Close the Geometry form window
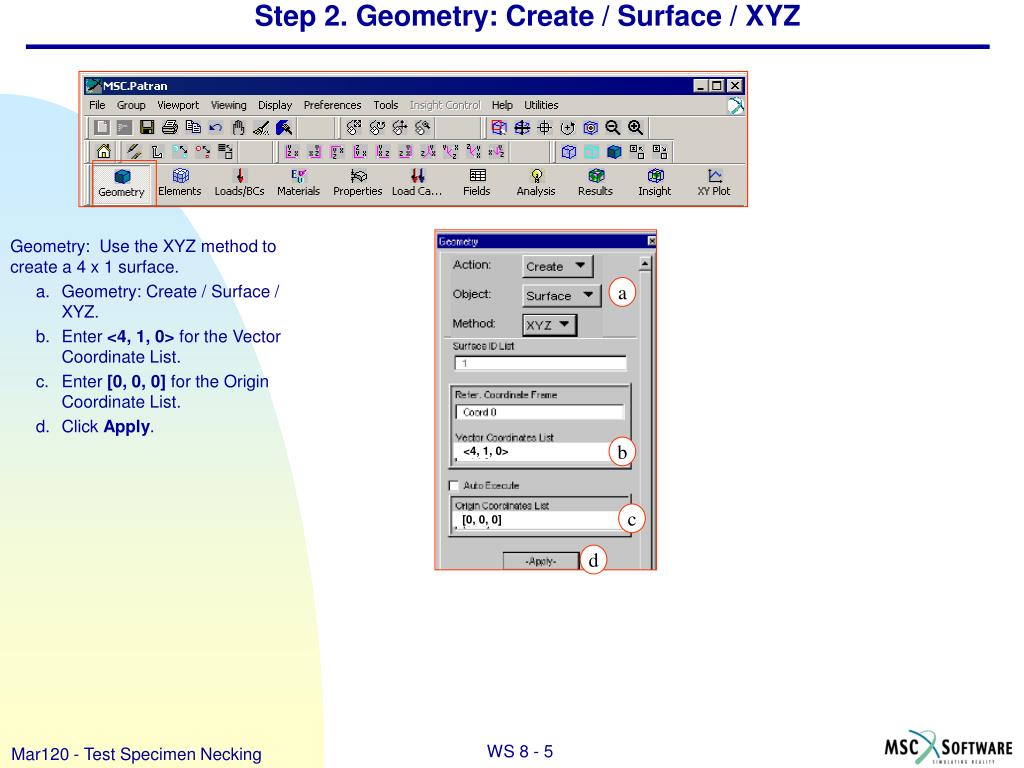The image size is (1024, 768). click(651, 241)
